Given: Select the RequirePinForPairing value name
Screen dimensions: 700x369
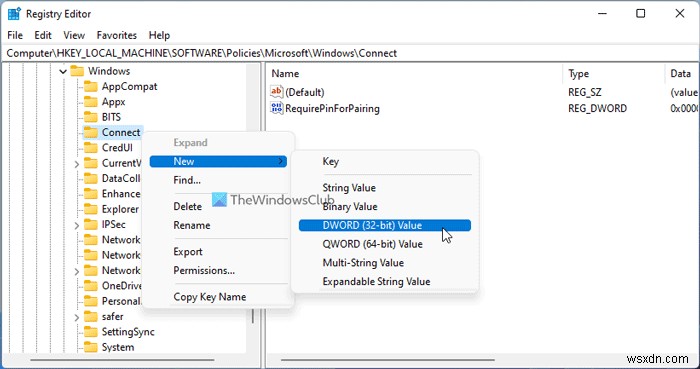Looking at the screenshot, I should [x=333, y=108].
